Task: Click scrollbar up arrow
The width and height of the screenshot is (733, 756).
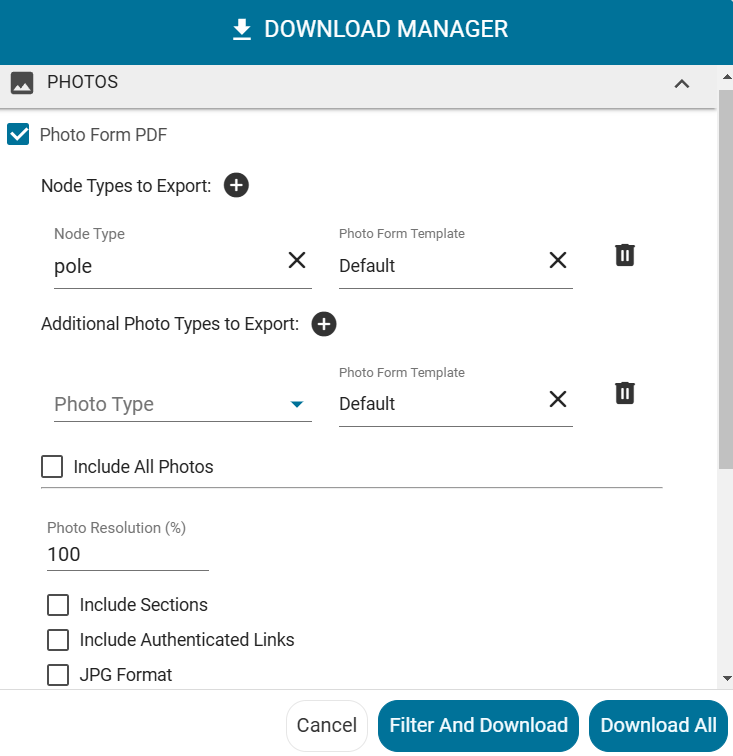Action: (x=727, y=77)
